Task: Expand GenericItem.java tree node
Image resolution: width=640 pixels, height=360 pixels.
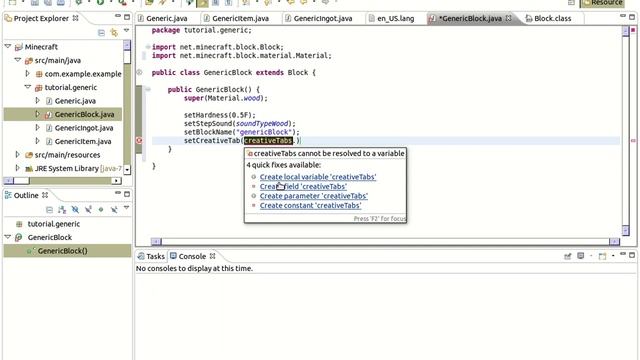Action: tap(37, 141)
